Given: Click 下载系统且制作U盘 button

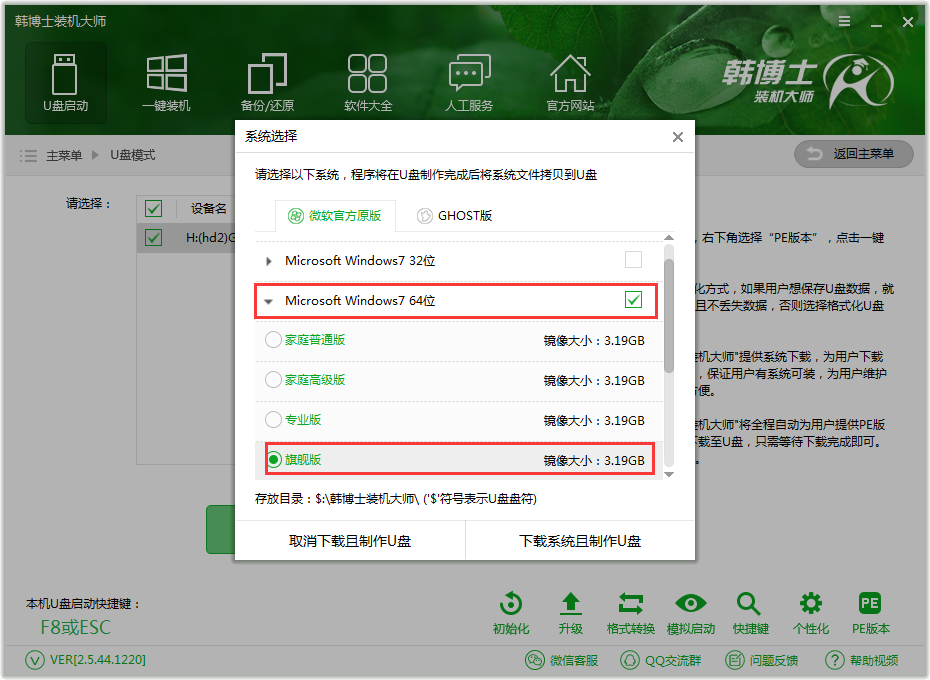Looking at the screenshot, I should [580, 541].
